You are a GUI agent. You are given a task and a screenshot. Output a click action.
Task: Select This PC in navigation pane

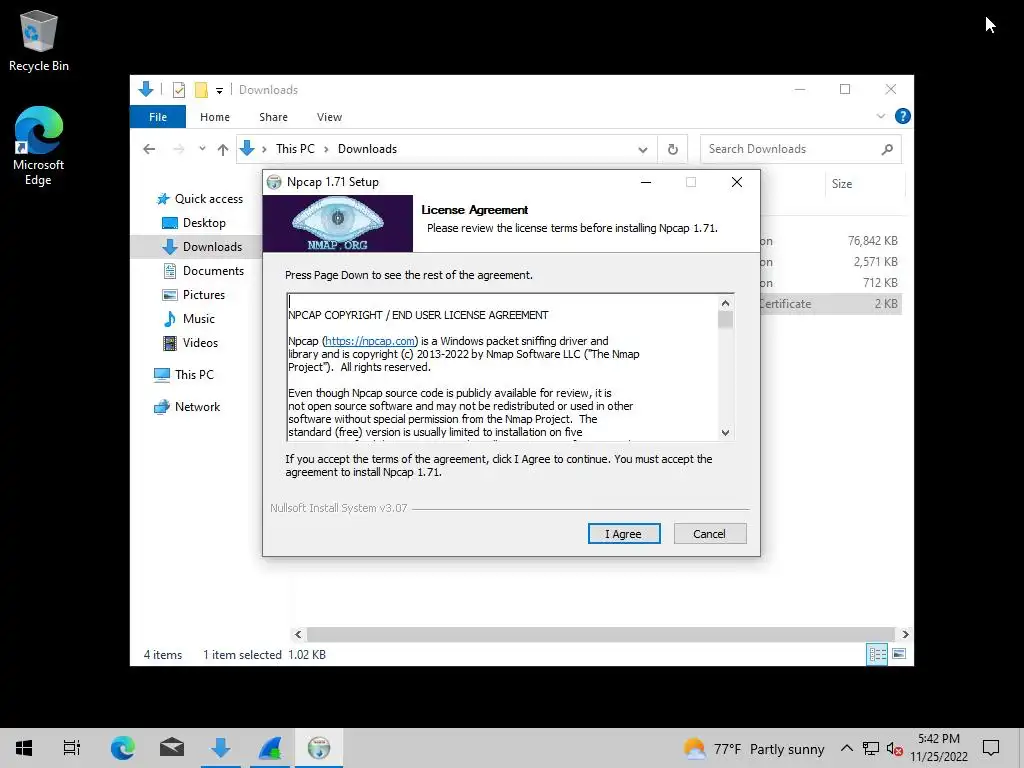tap(184, 375)
